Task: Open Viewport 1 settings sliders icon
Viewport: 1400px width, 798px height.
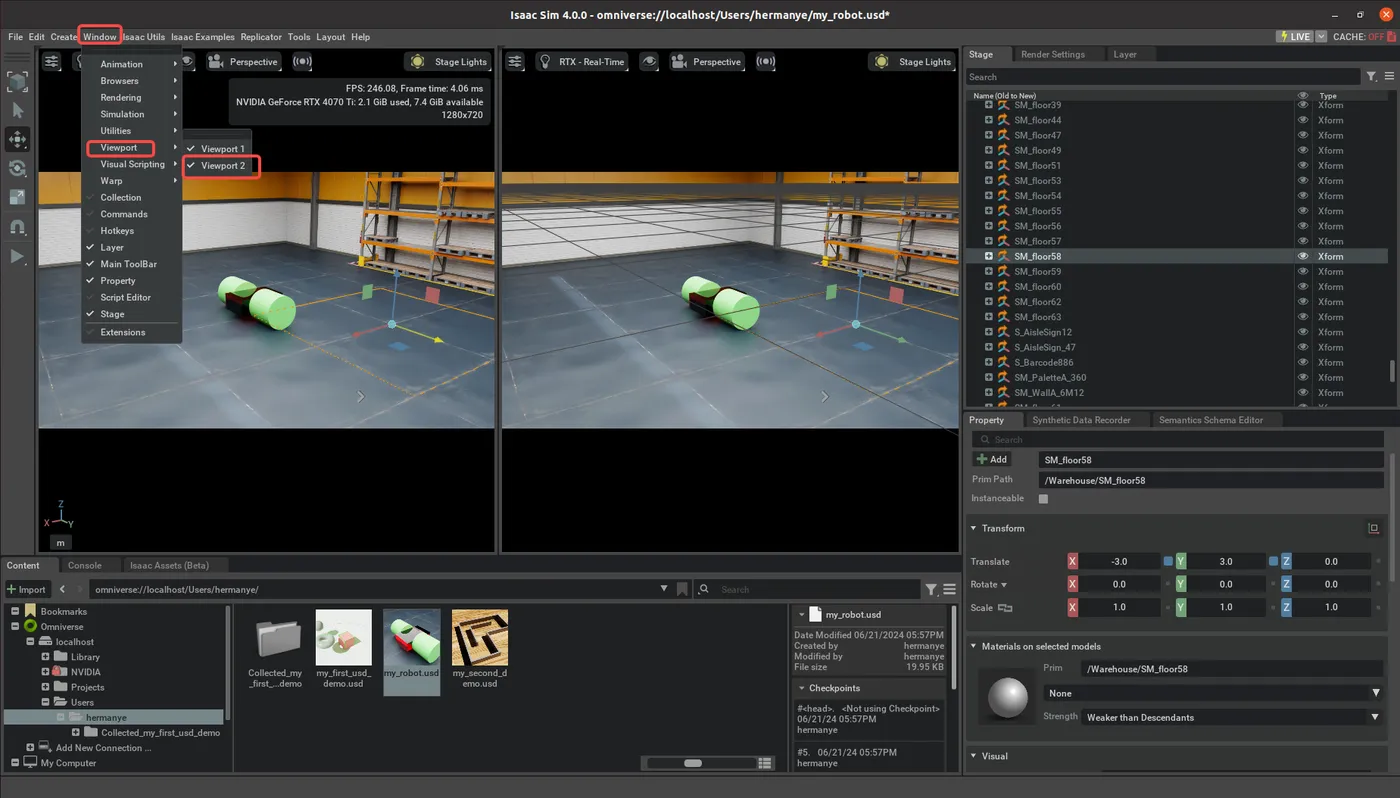Action: point(52,61)
